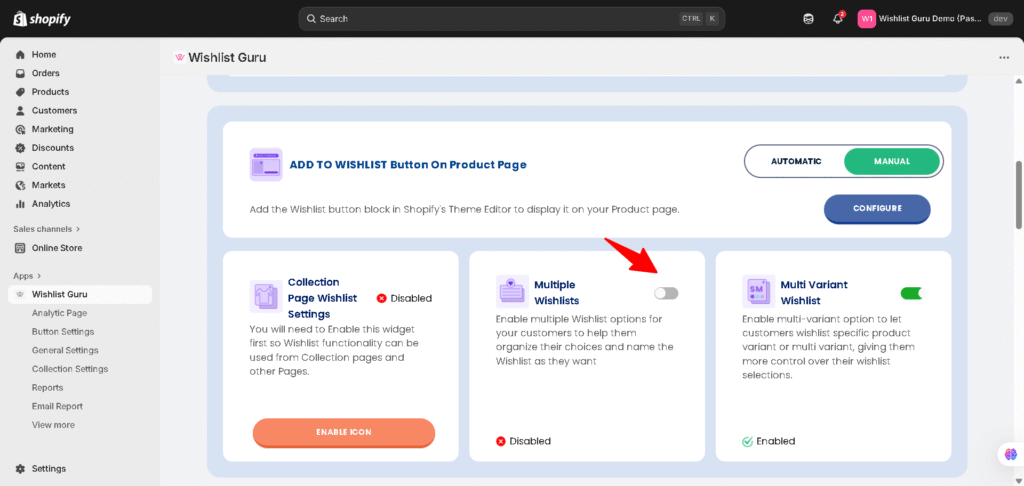The height and width of the screenshot is (486, 1024).
Task: Open the three-dot more actions menu
Action: [1004, 57]
